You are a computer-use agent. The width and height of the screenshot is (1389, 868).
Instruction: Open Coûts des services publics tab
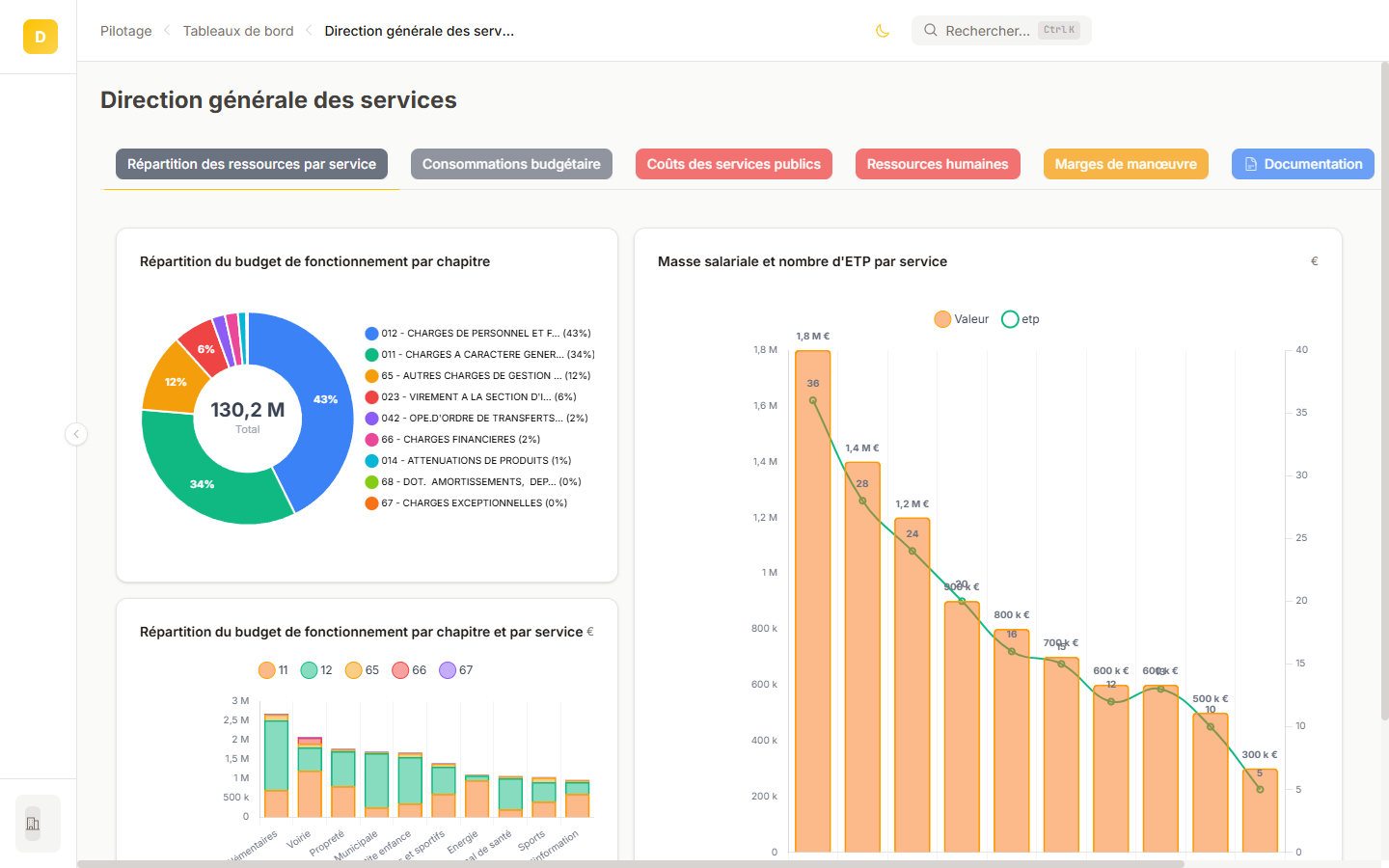734,164
